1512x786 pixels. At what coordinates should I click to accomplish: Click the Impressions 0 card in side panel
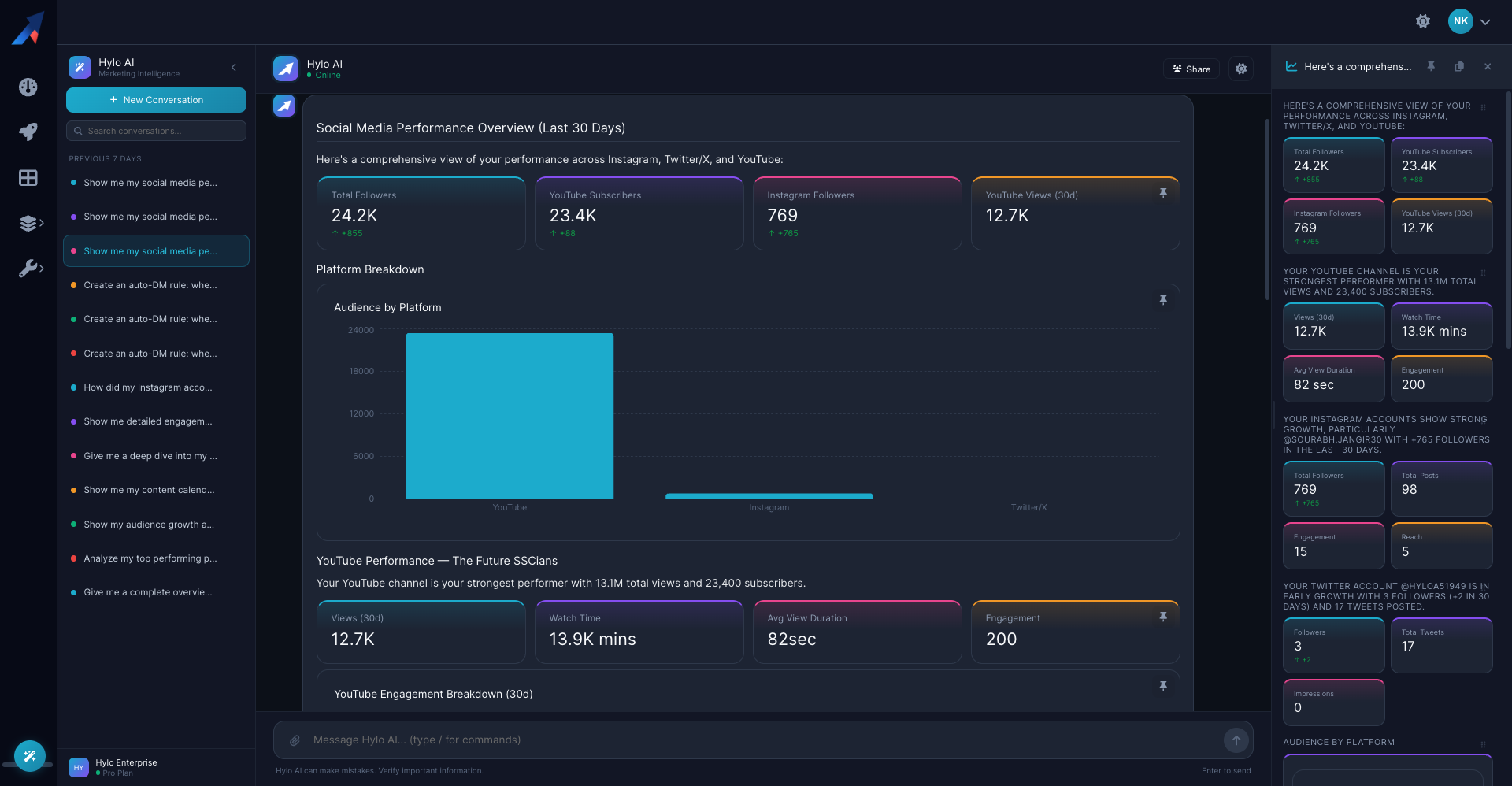[x=1334, y=703]
